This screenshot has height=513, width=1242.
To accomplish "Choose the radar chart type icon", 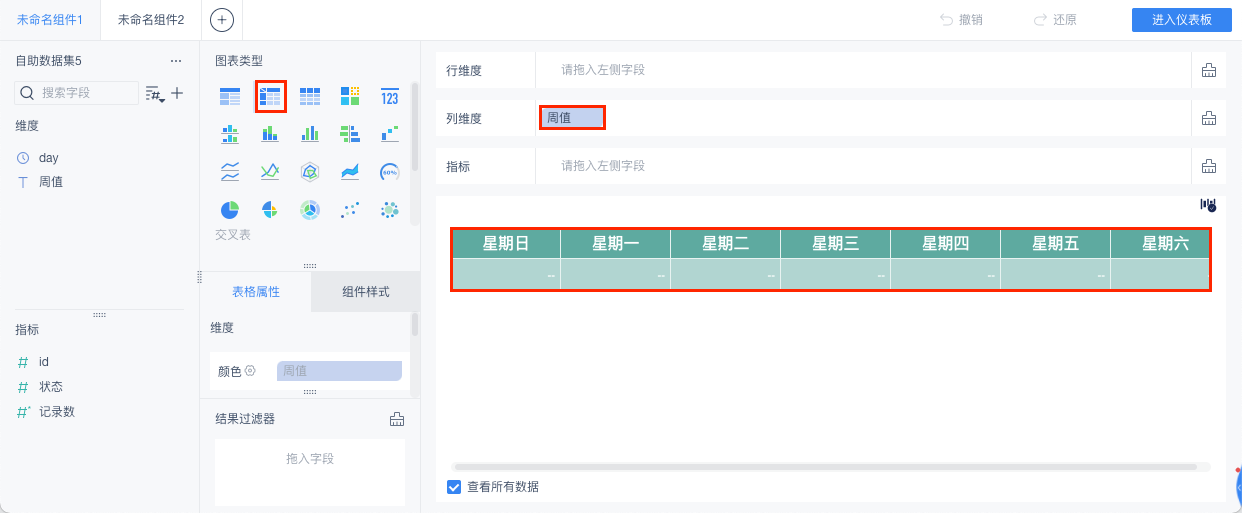I will 310,172.
